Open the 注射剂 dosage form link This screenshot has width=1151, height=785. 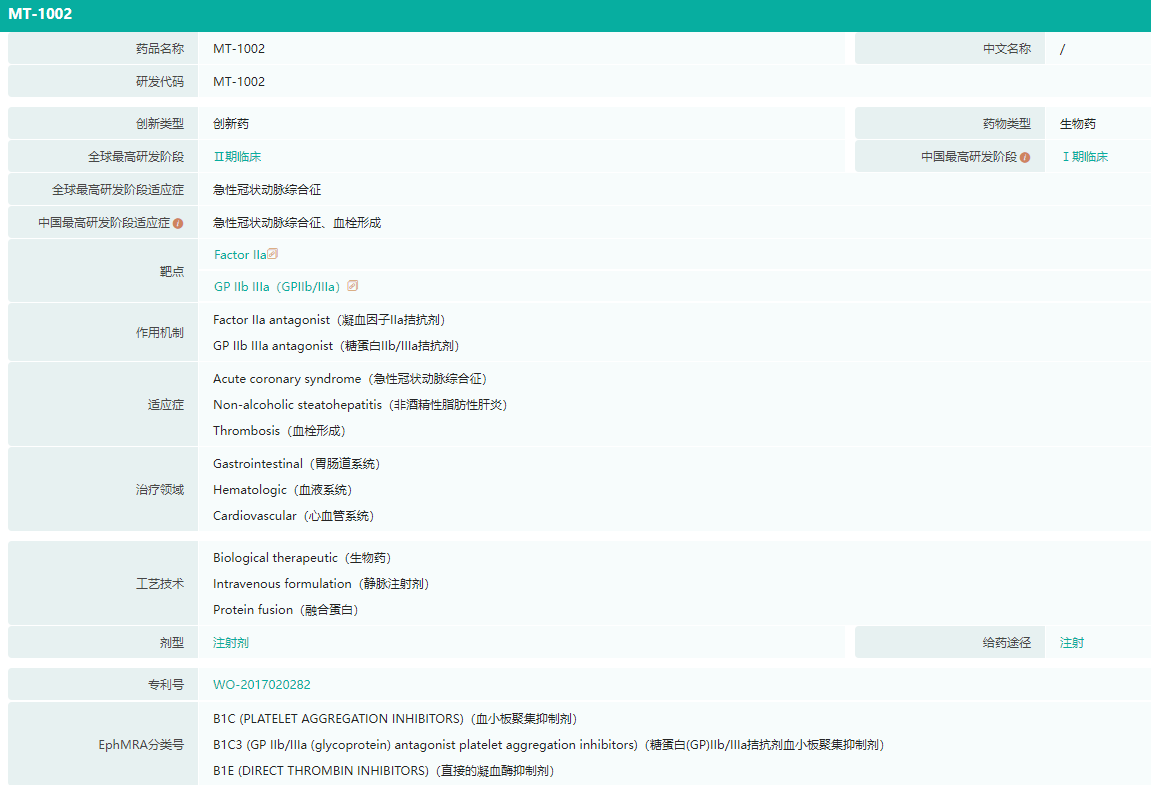coord(231,643)
